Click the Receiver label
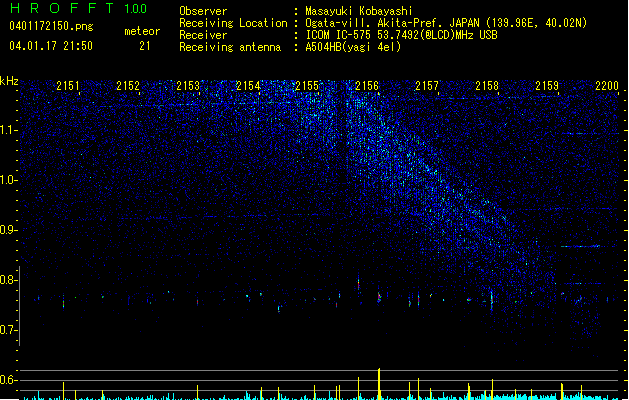Screen dimensions: 629x400 [203, 35]
